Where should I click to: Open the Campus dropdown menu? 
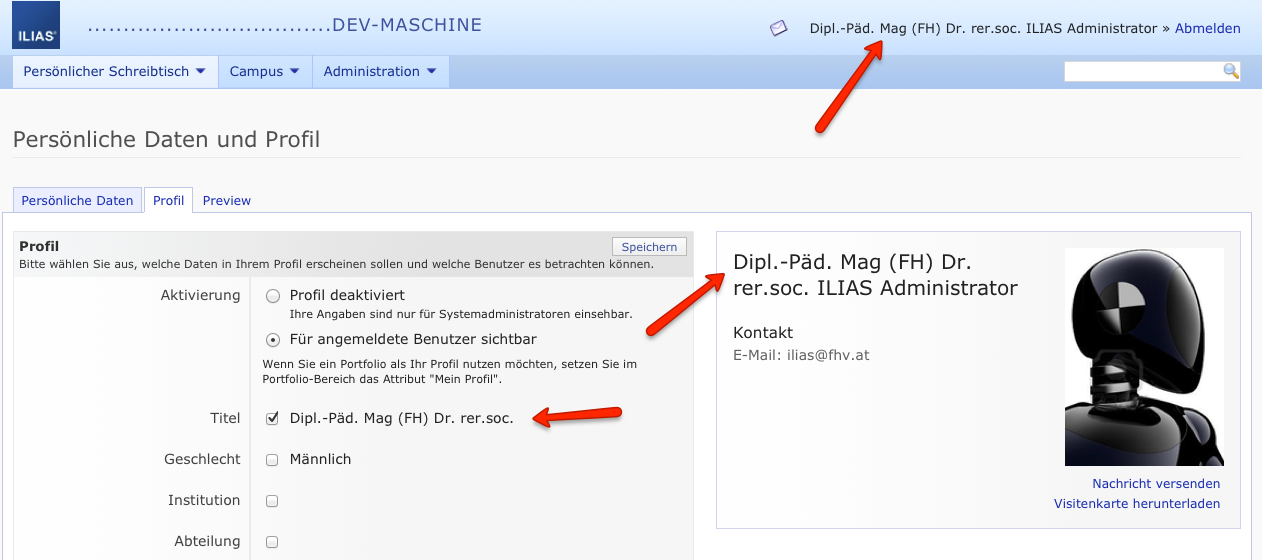point(264,71)
